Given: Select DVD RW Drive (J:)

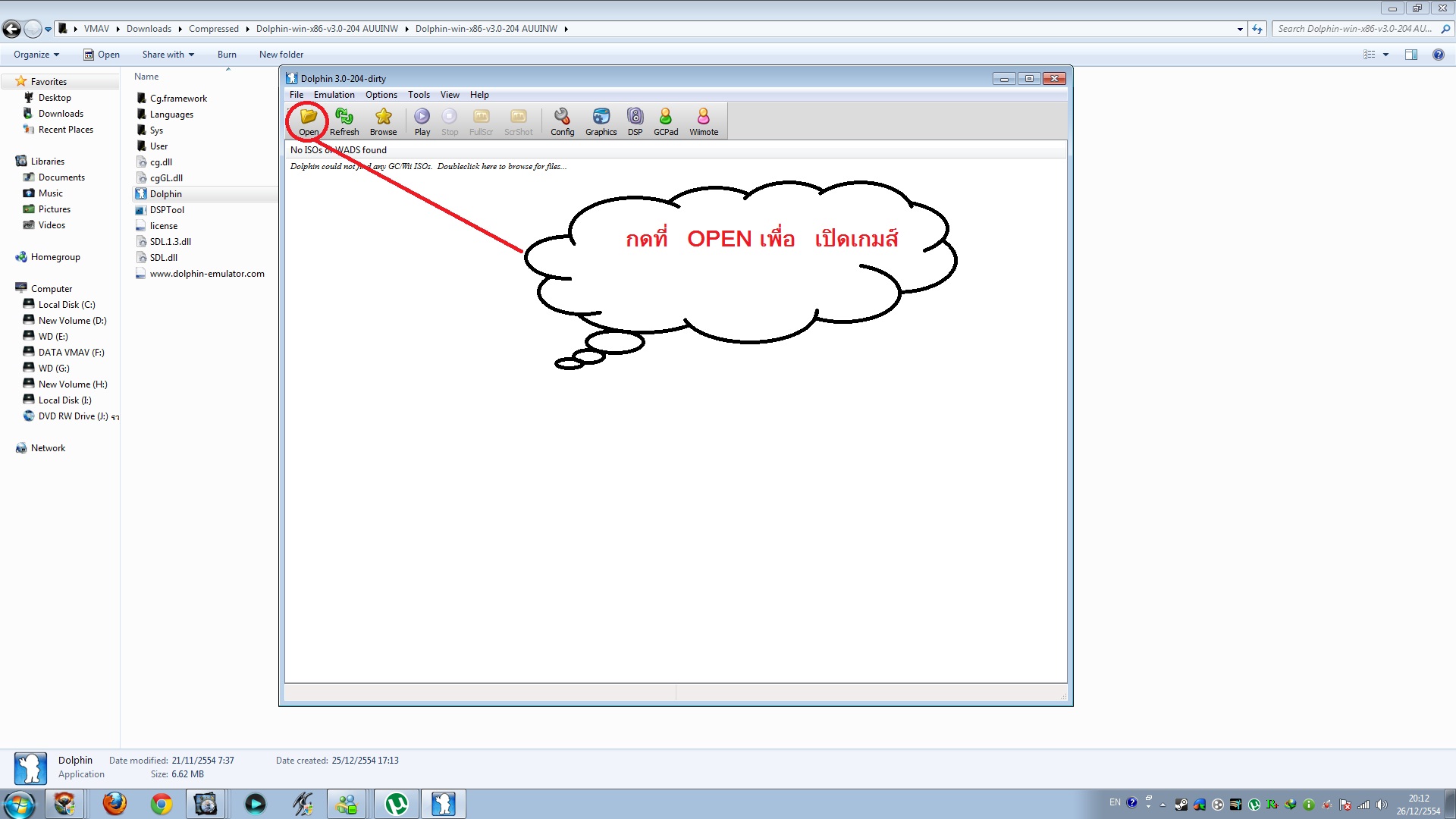Looking at the screenshot, I should 74,416.
